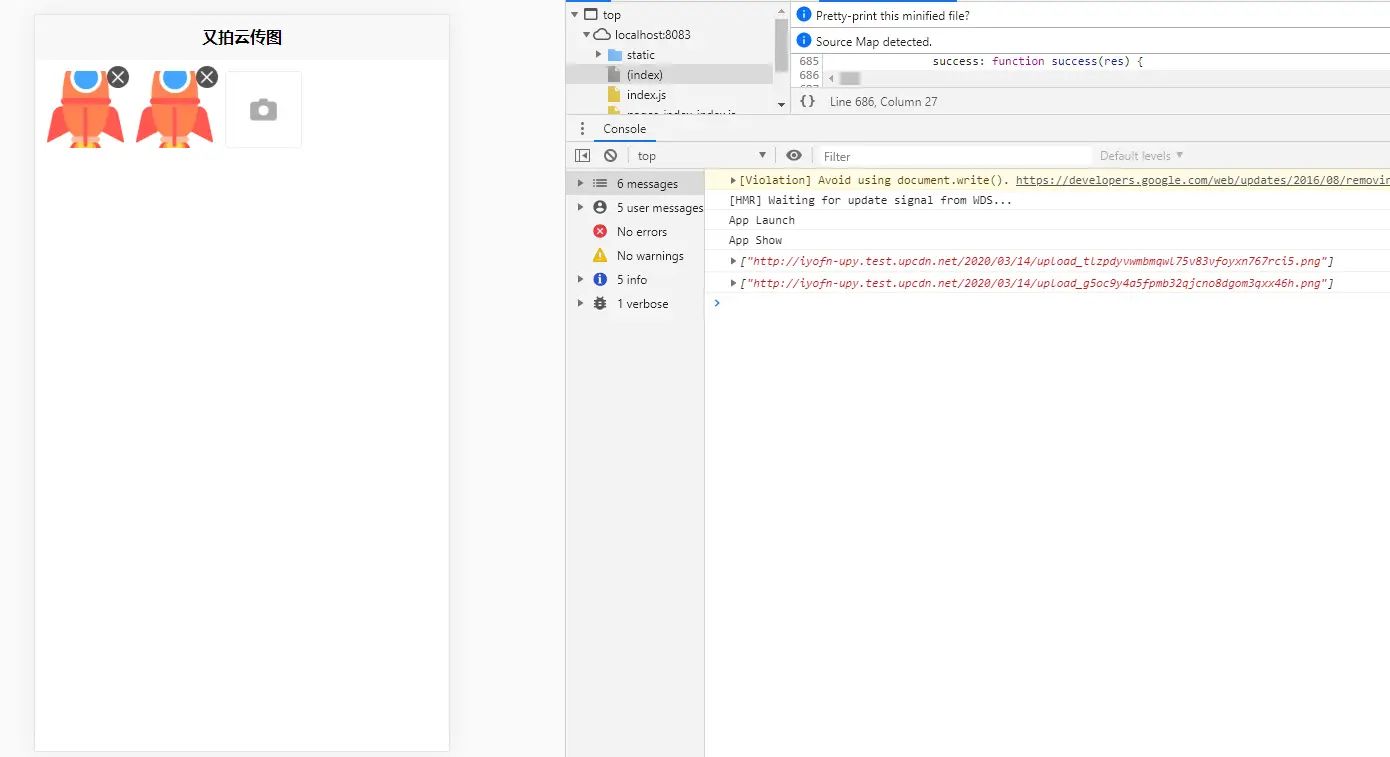Collapse the localhost:8083 tree node

[x=587, y=35]
